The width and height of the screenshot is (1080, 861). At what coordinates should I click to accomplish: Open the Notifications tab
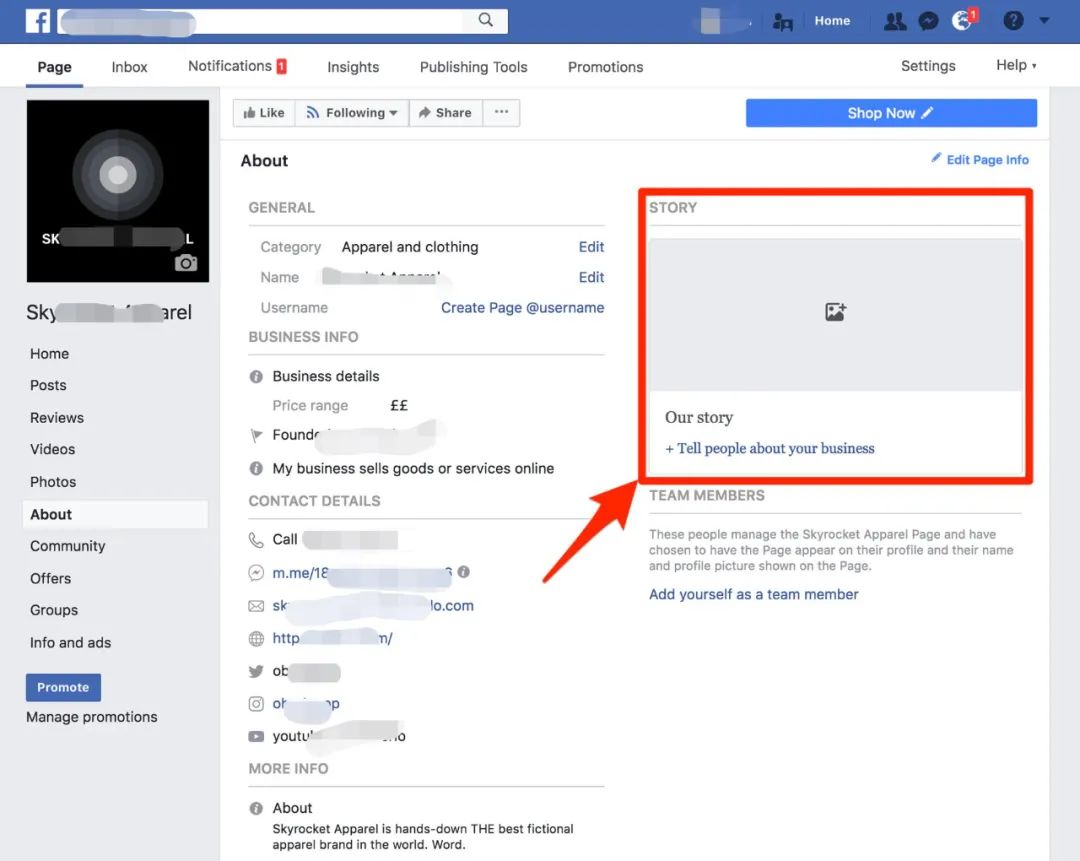click(237, 65)
